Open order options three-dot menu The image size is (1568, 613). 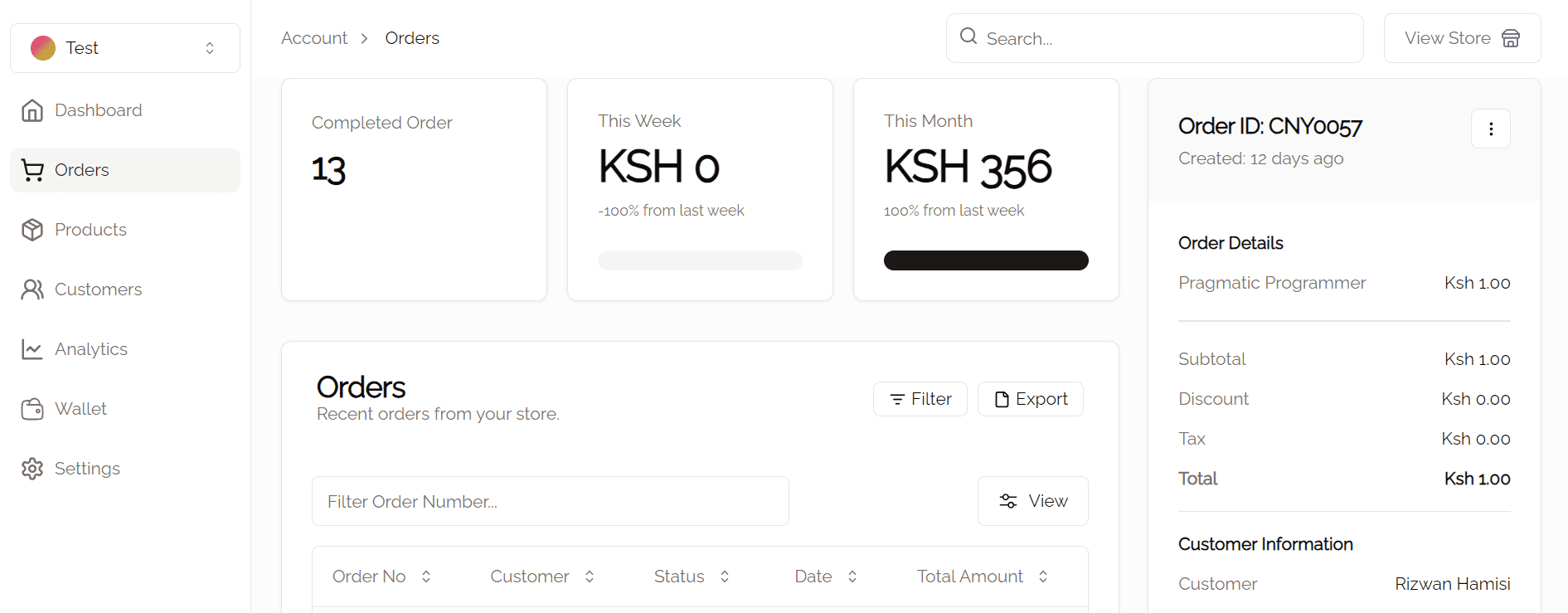click(1490, 129)
